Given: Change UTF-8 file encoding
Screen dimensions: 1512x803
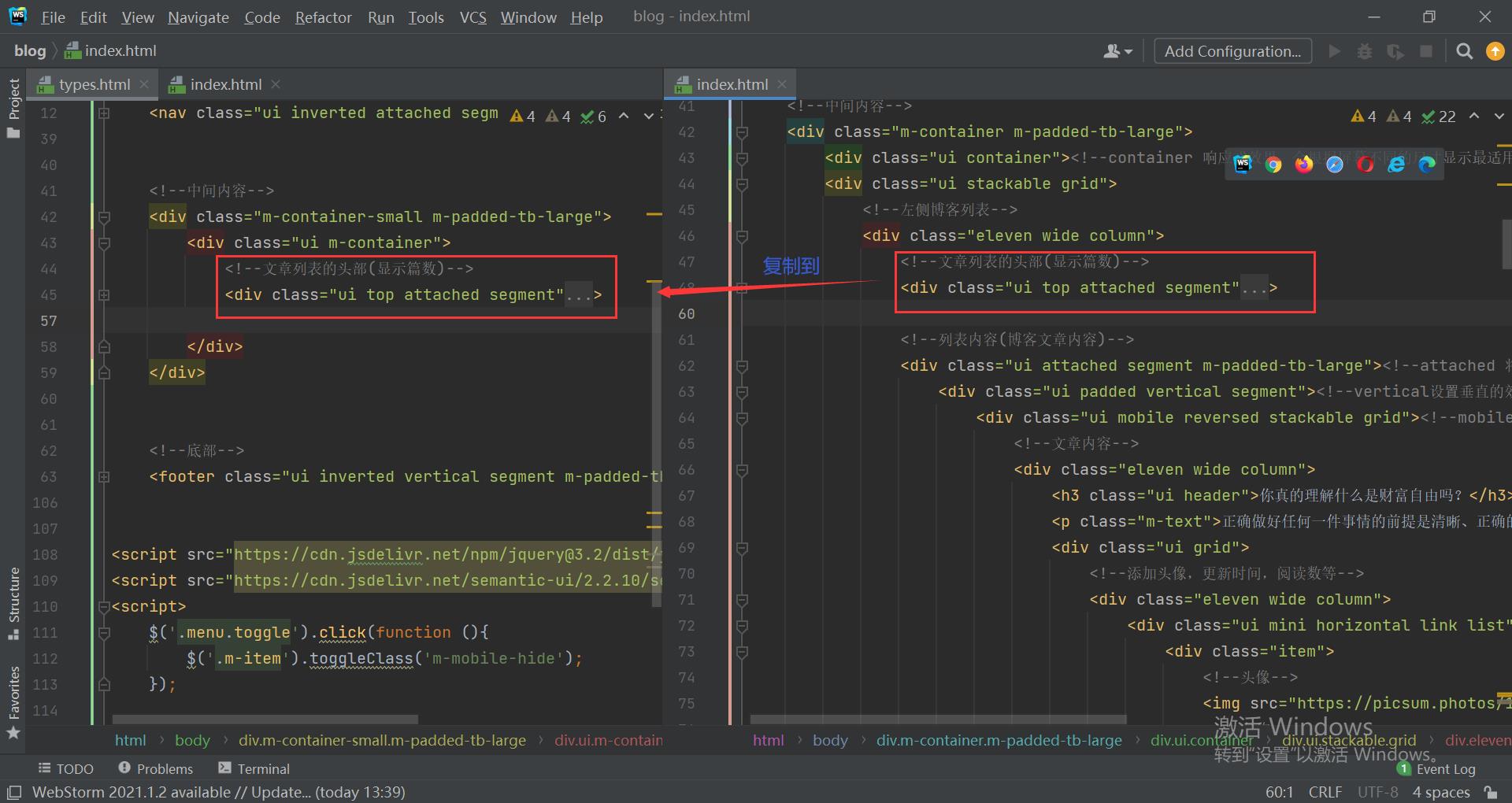Looking at the screenshot, I should (1378, 792).
